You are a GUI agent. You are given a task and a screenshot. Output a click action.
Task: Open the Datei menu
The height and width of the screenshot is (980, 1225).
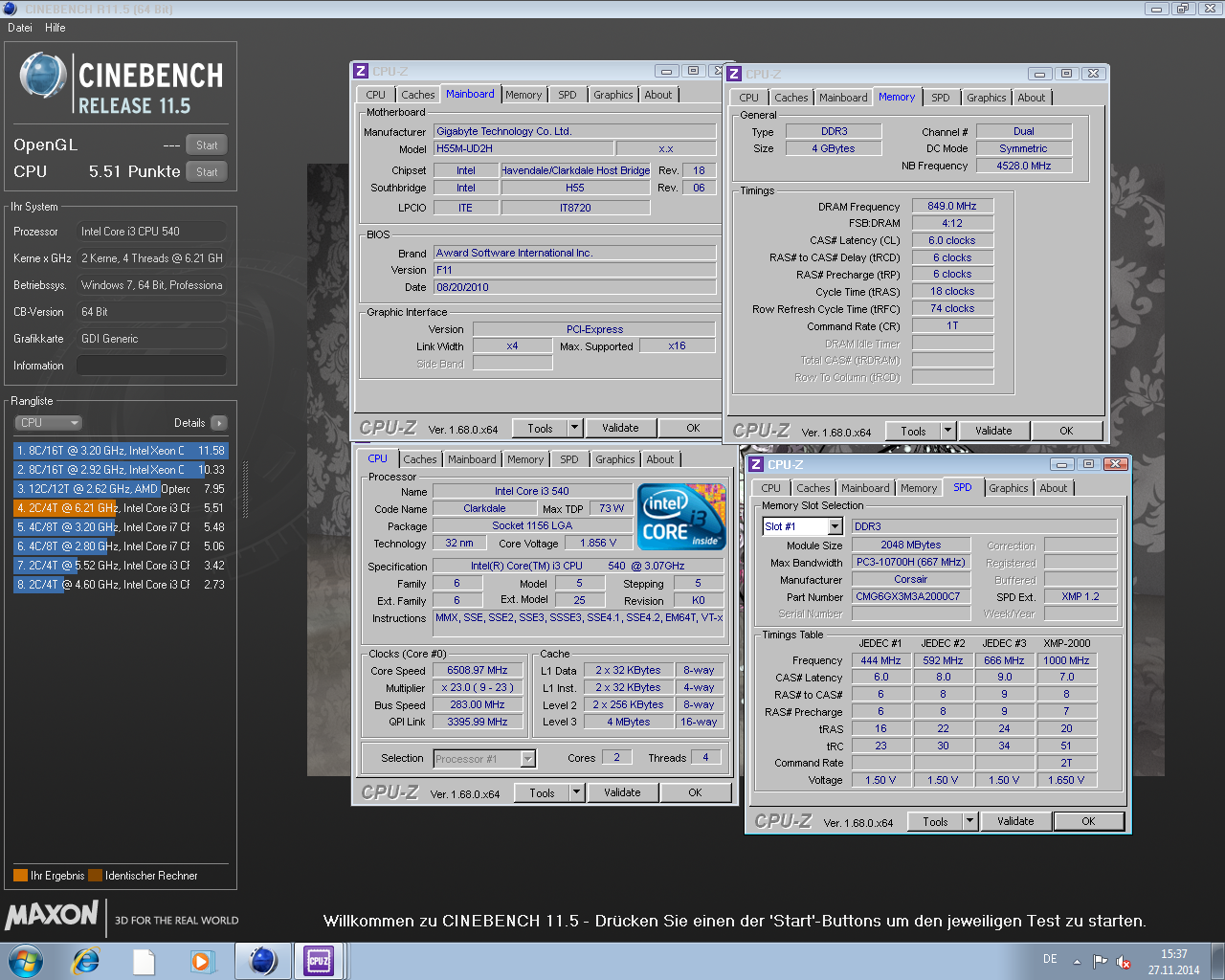point(20,28)
